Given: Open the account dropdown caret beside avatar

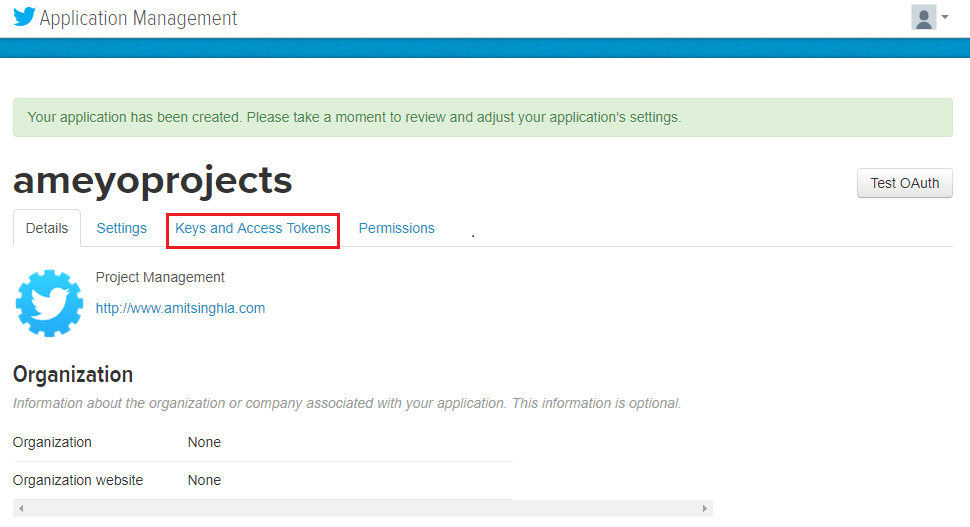Looking at the screenshot, I should click(945, 18).
